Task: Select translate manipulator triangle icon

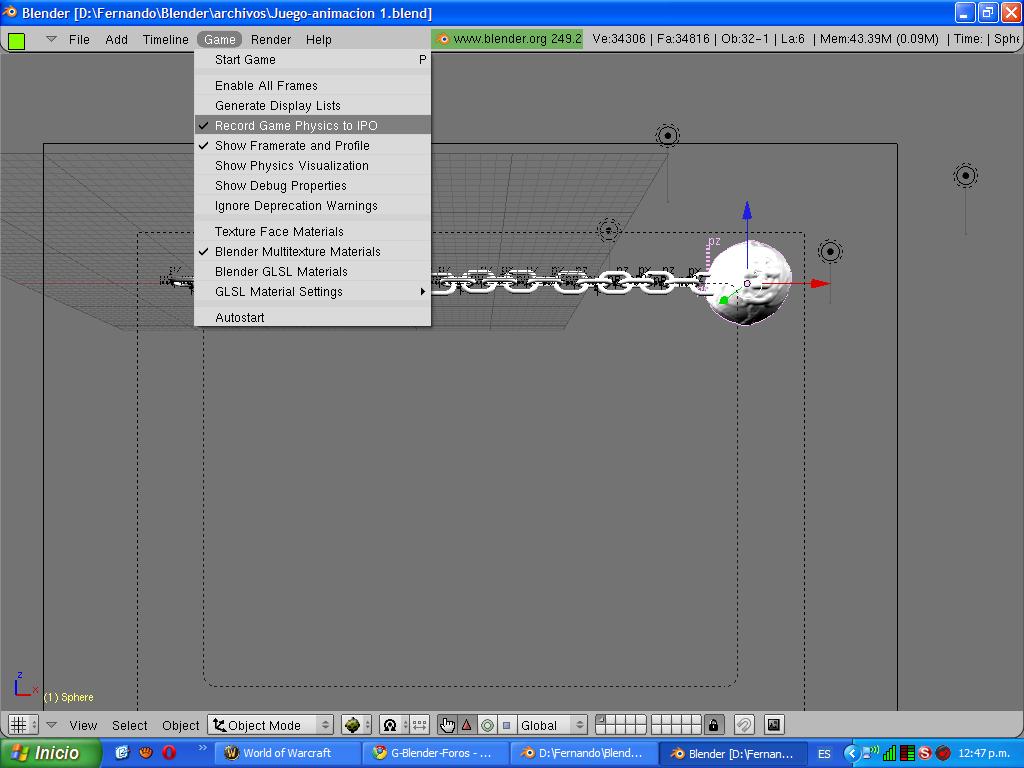Action: [467, 725]
